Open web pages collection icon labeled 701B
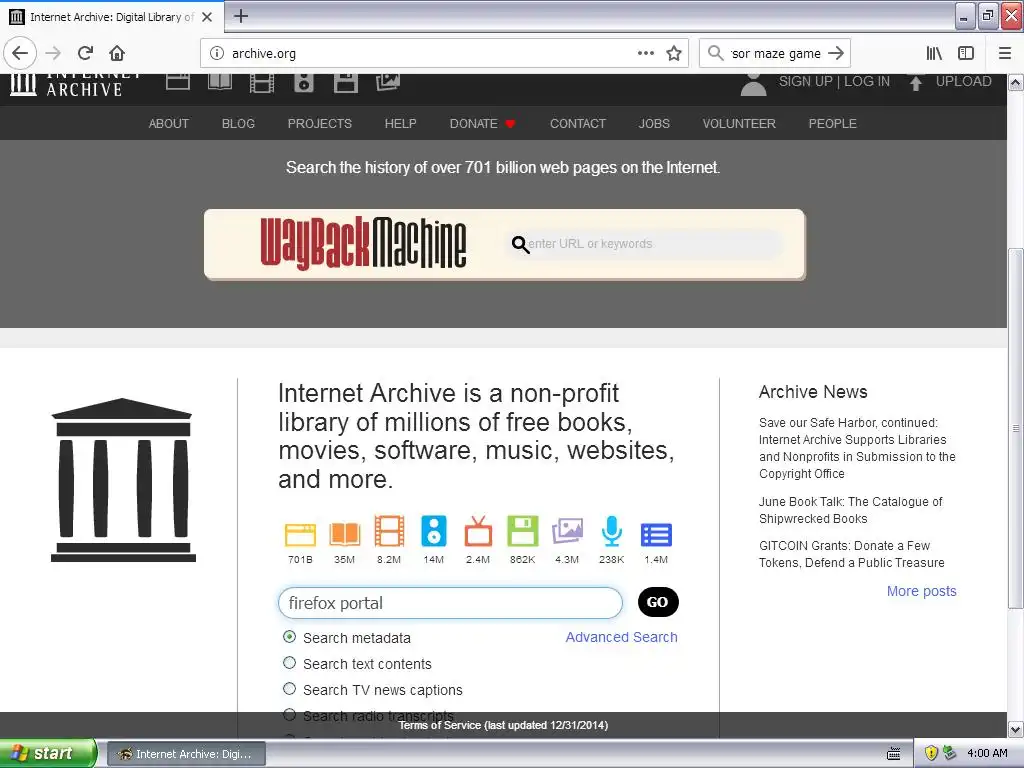Image resolution: width=1024 pixels, height=768 pixels. (x=300, y=534)
